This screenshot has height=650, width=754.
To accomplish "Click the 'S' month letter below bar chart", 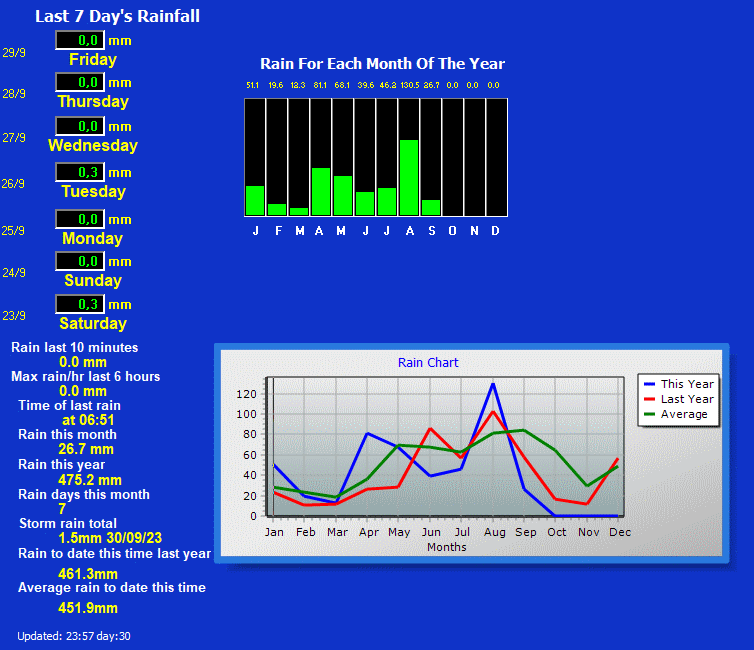I will [x=432, y=231].
